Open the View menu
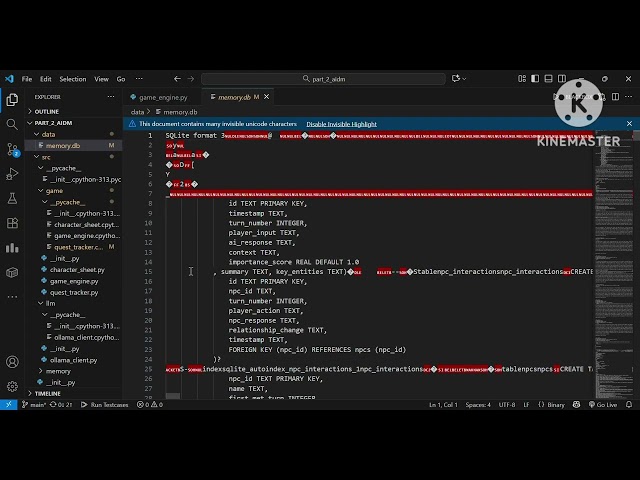Viewport: 640px width, 480px height. (101, 79)
